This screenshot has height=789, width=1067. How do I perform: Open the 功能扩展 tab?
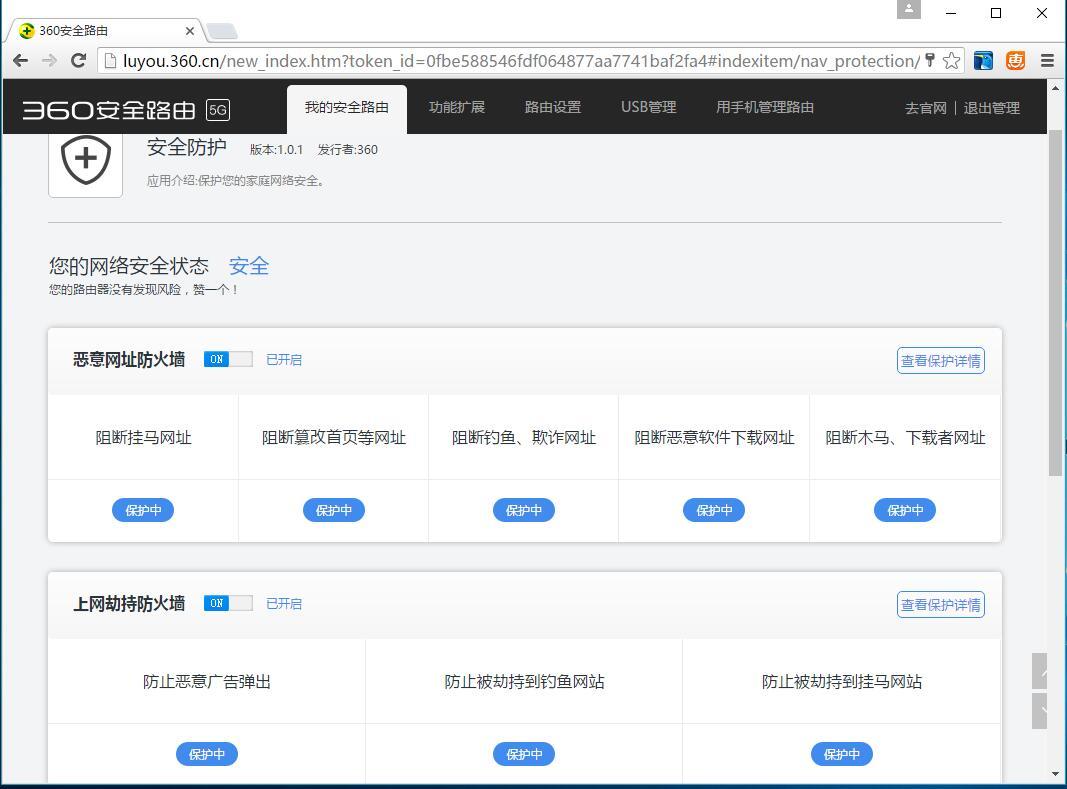tap(457, 107)
